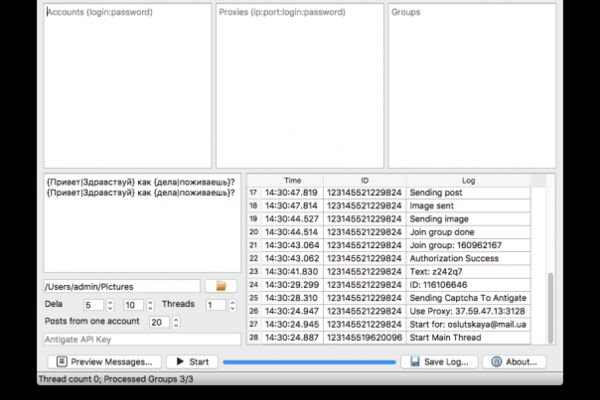
Task: Select log entry 'Join group done'
Action: pos(468,232)
